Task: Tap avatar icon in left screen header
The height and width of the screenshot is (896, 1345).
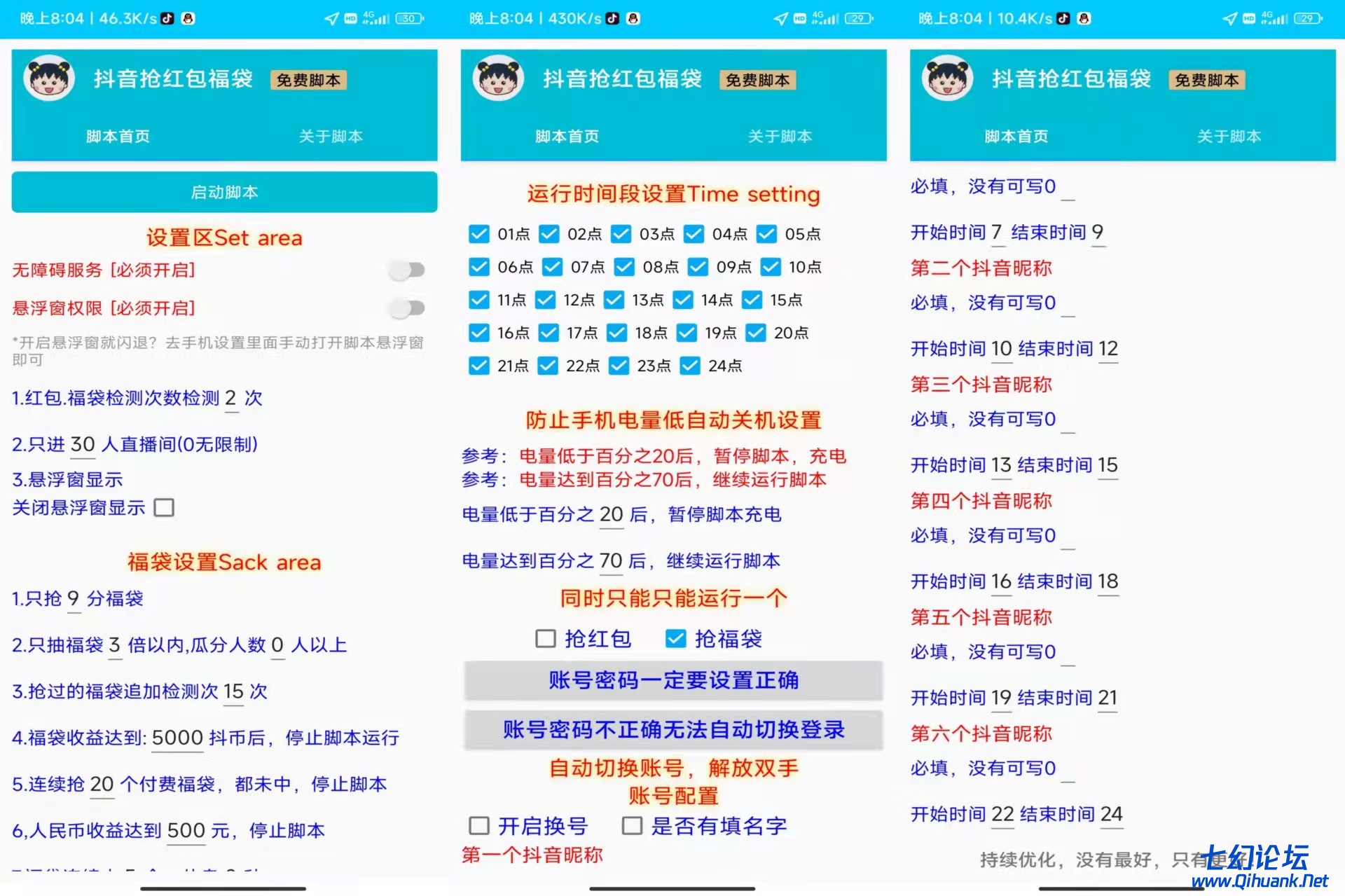Action: [49, 78]
